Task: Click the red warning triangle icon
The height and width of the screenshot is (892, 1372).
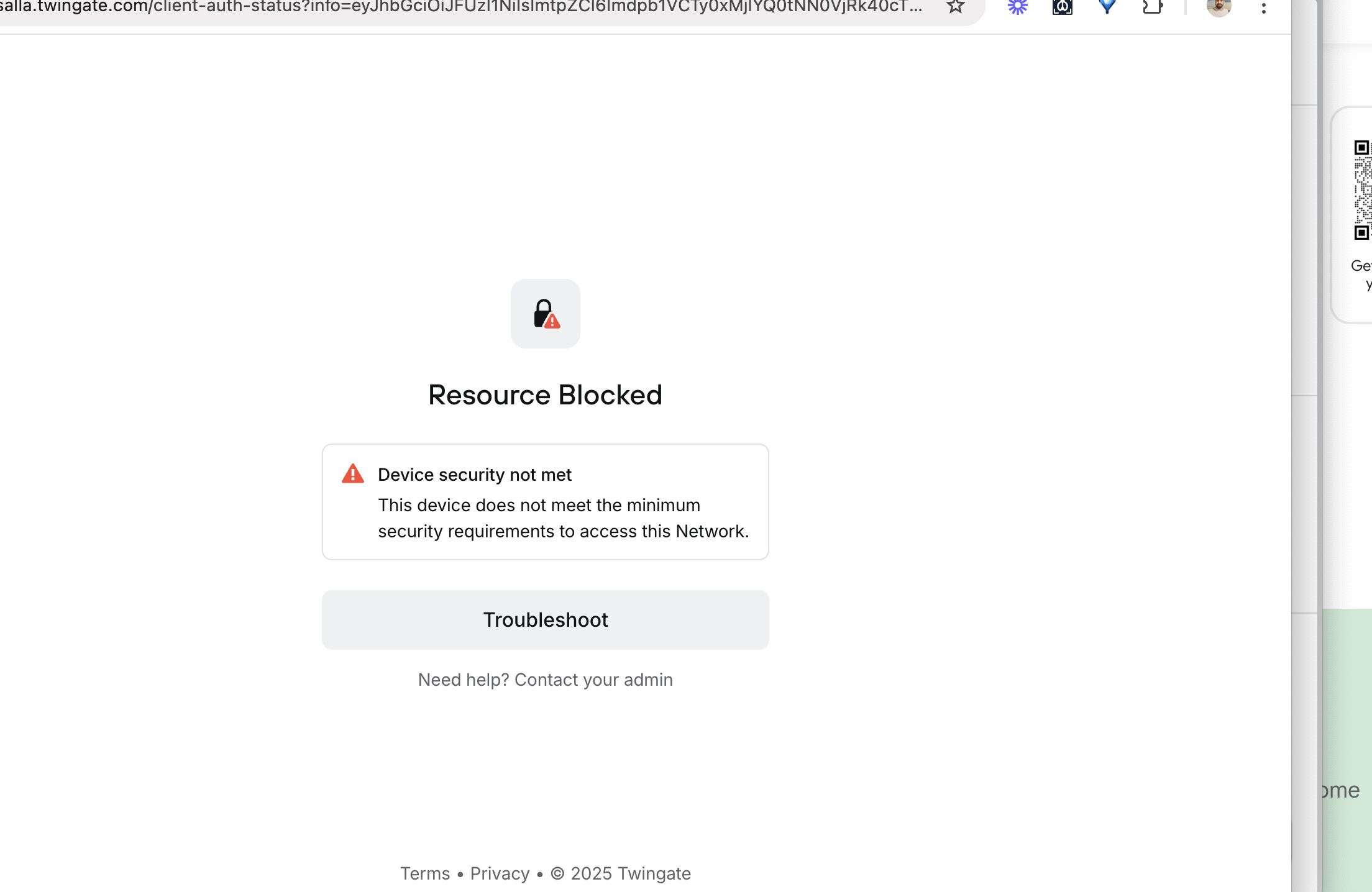Action: coord(353,474)
